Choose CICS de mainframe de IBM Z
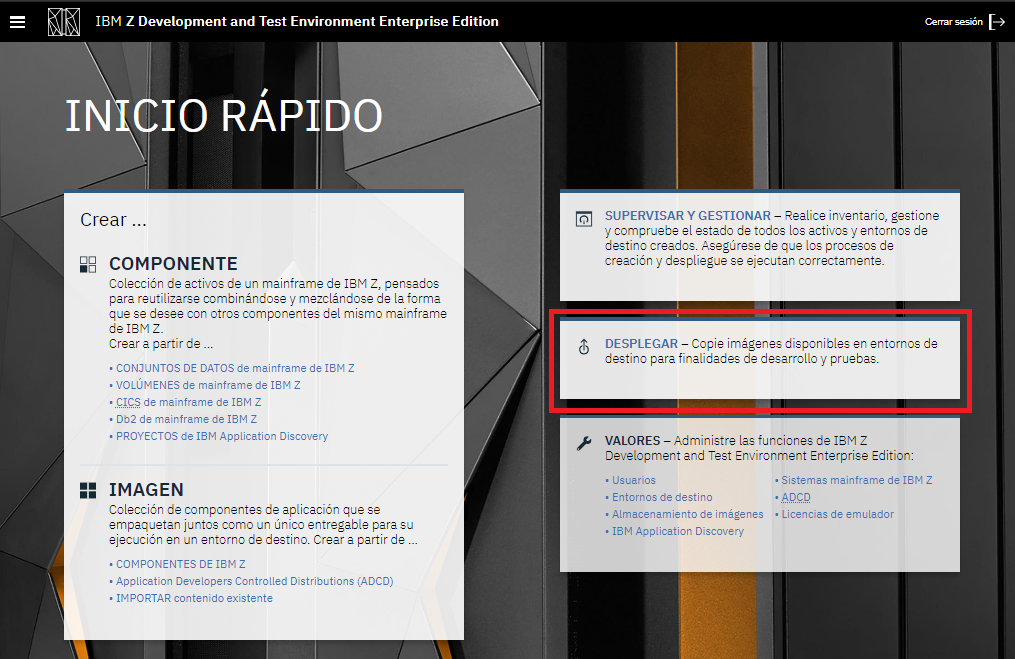1015x659 pixels. (188, 402)
